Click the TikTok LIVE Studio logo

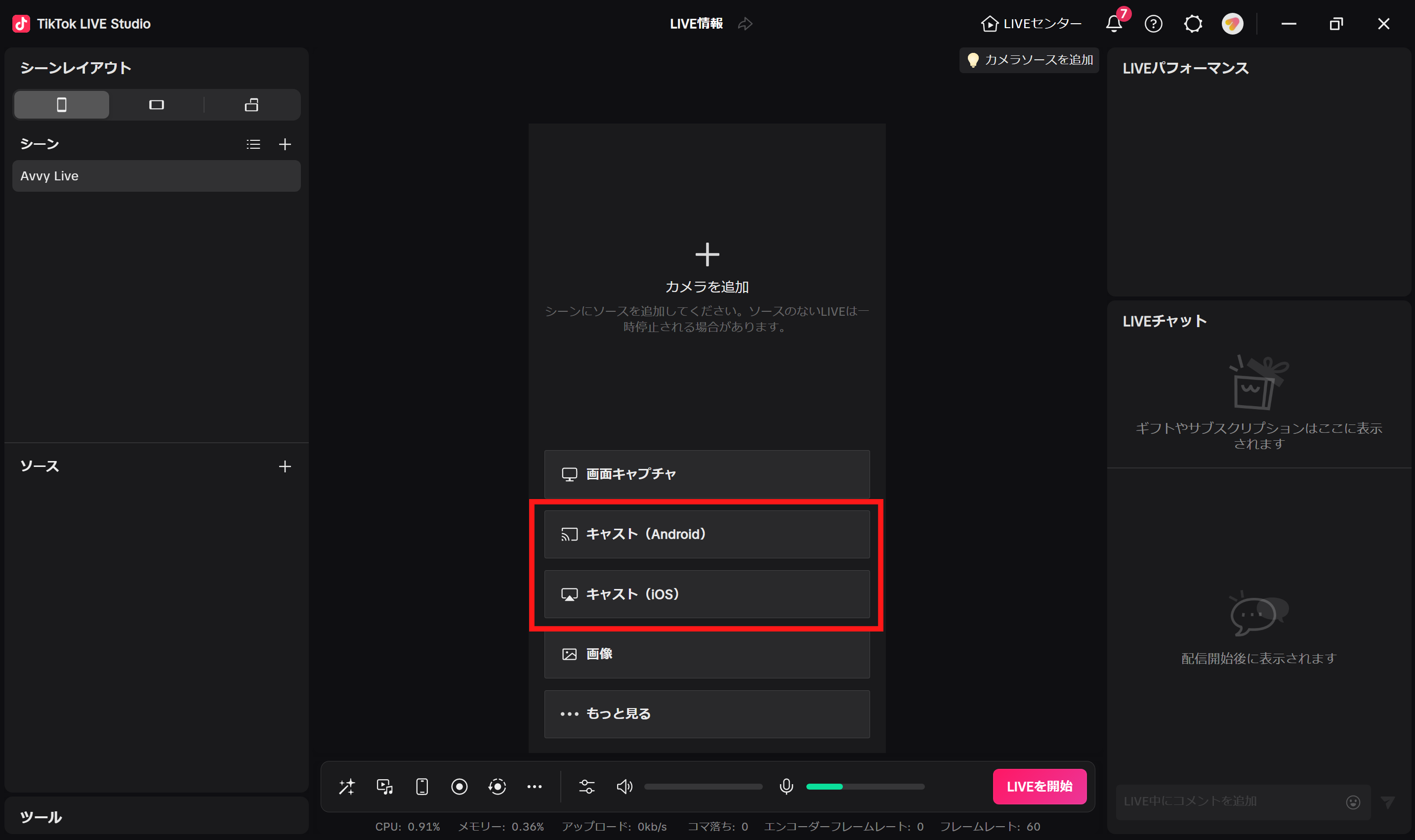[22, 24]
